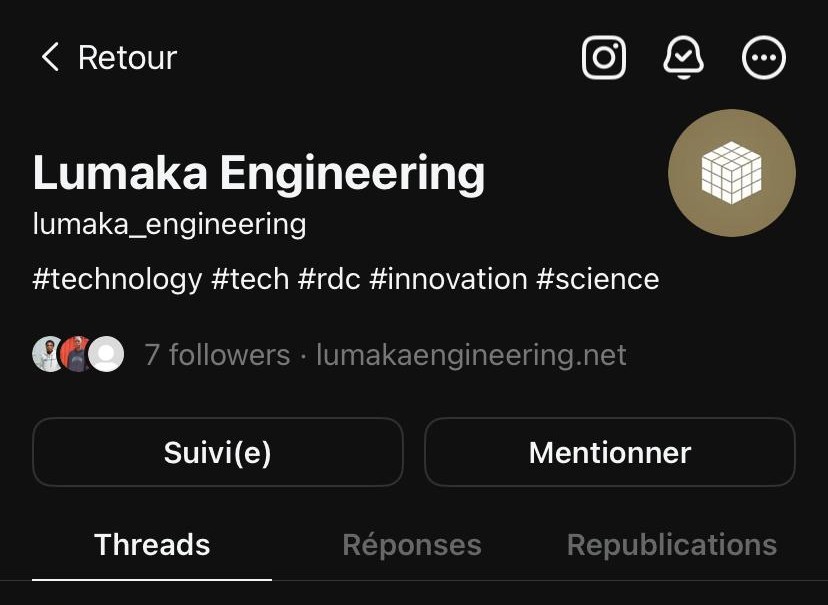Tap the #science hashtag
The height and width of the screenshot is (605, 828).
pos(597,278)
